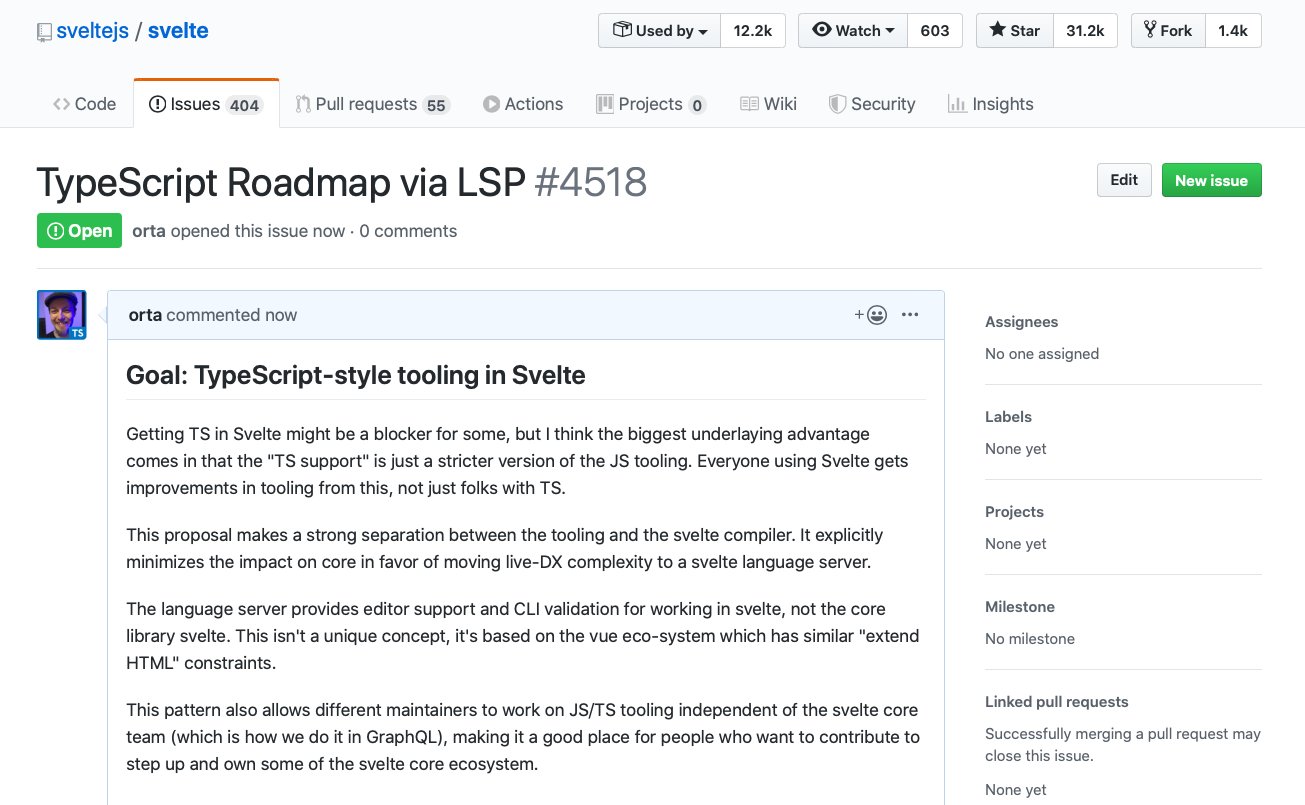1305x805 pixels.
Task: Switch to the Pull requests tab
Action: [x=366, y=103]
